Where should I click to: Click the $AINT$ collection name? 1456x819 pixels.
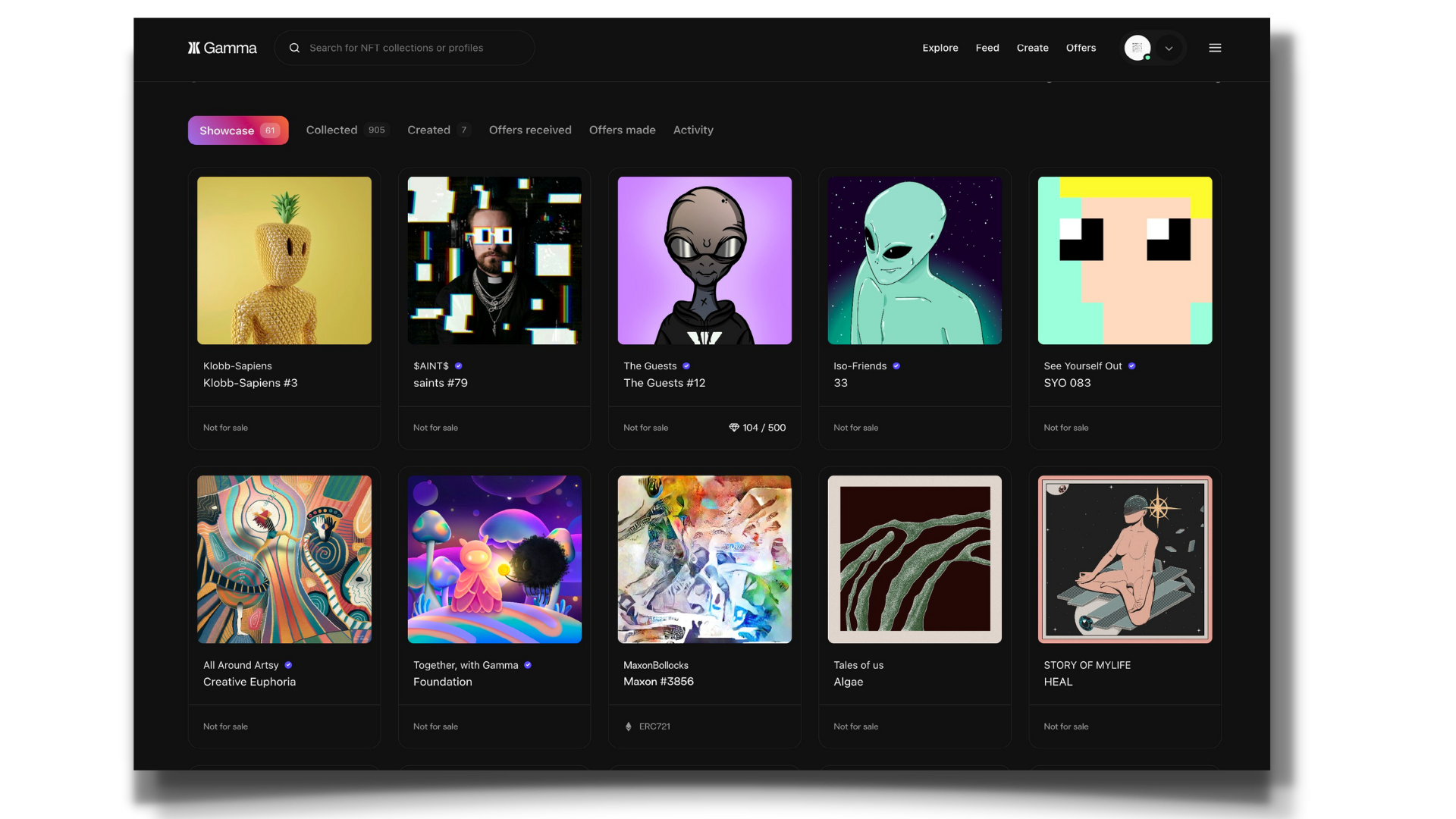click(431, 366)
